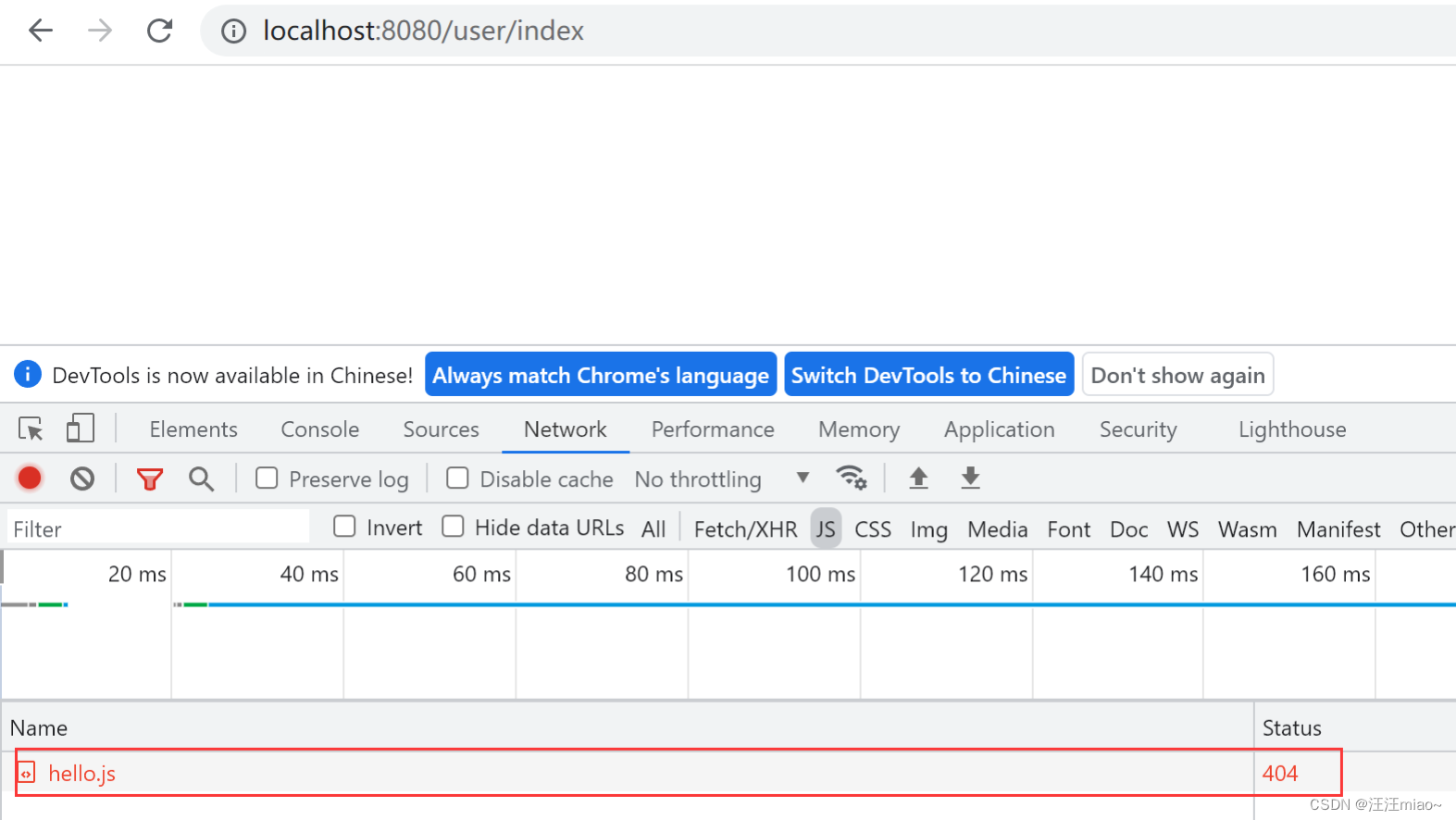Switch to the Application tab
The image size is (1456, 820).
pos(1000,429)
